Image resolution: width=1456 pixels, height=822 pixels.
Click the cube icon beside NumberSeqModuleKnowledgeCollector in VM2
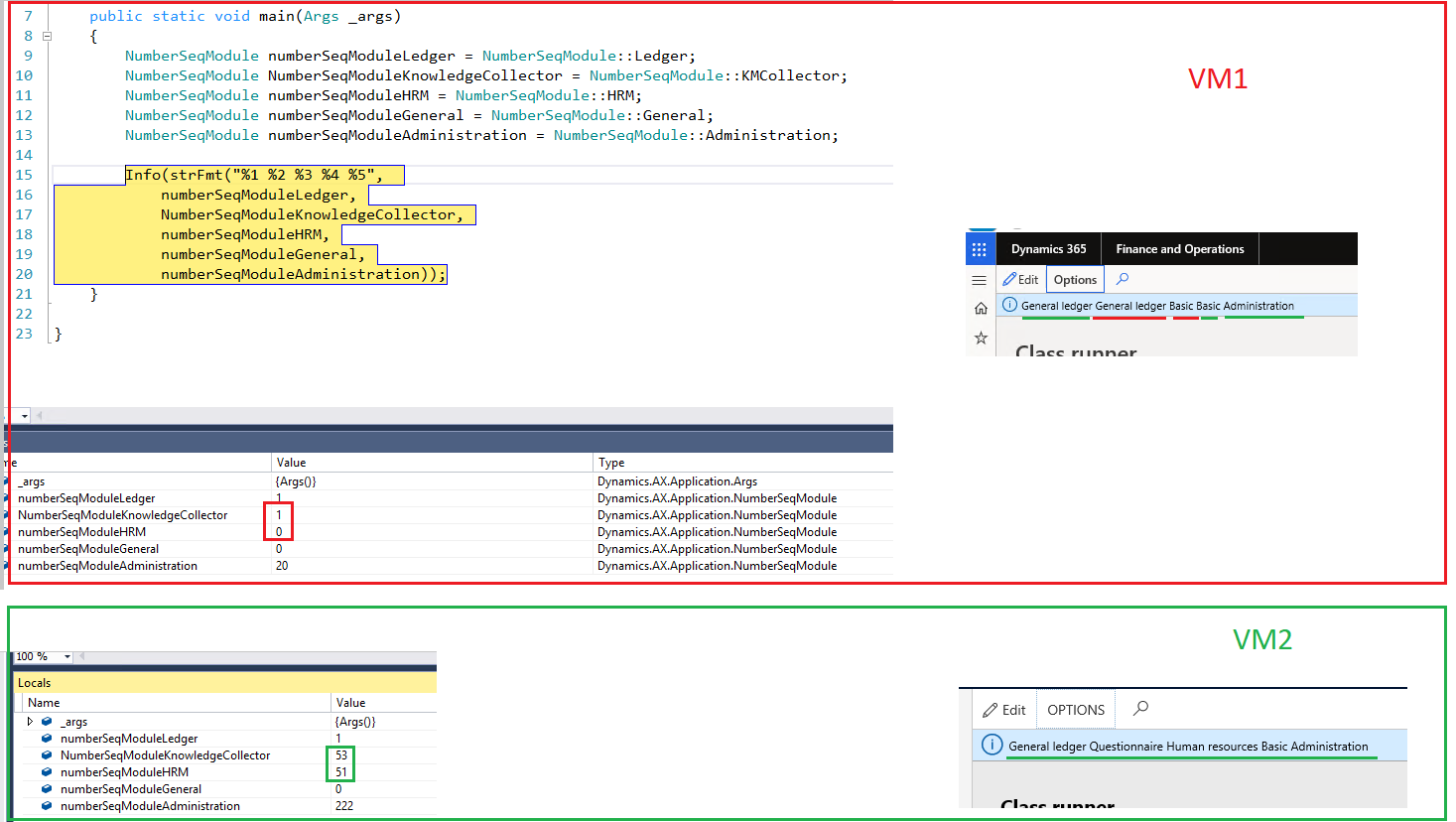(47, 755)
